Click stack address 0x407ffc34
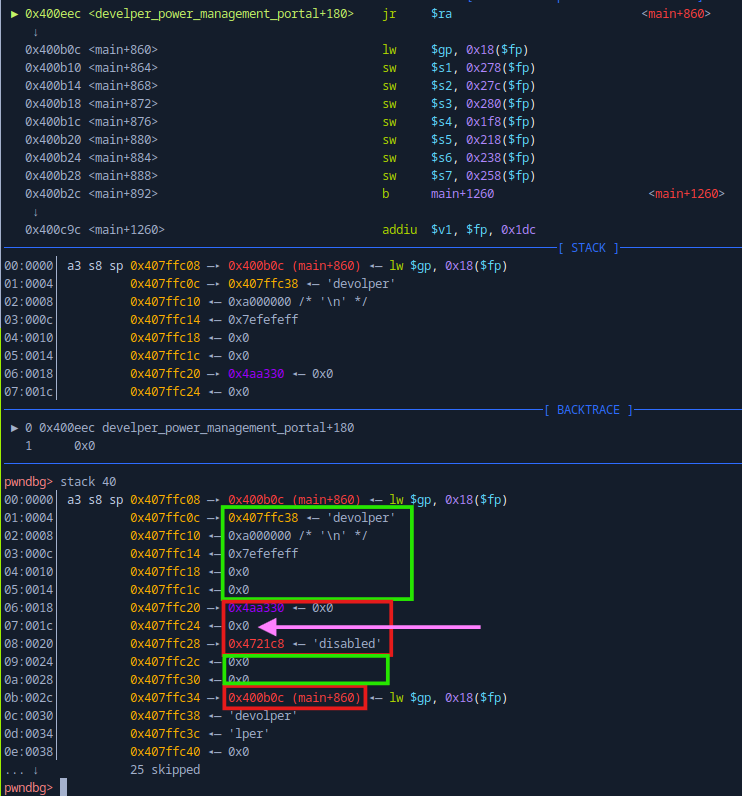 166,698
